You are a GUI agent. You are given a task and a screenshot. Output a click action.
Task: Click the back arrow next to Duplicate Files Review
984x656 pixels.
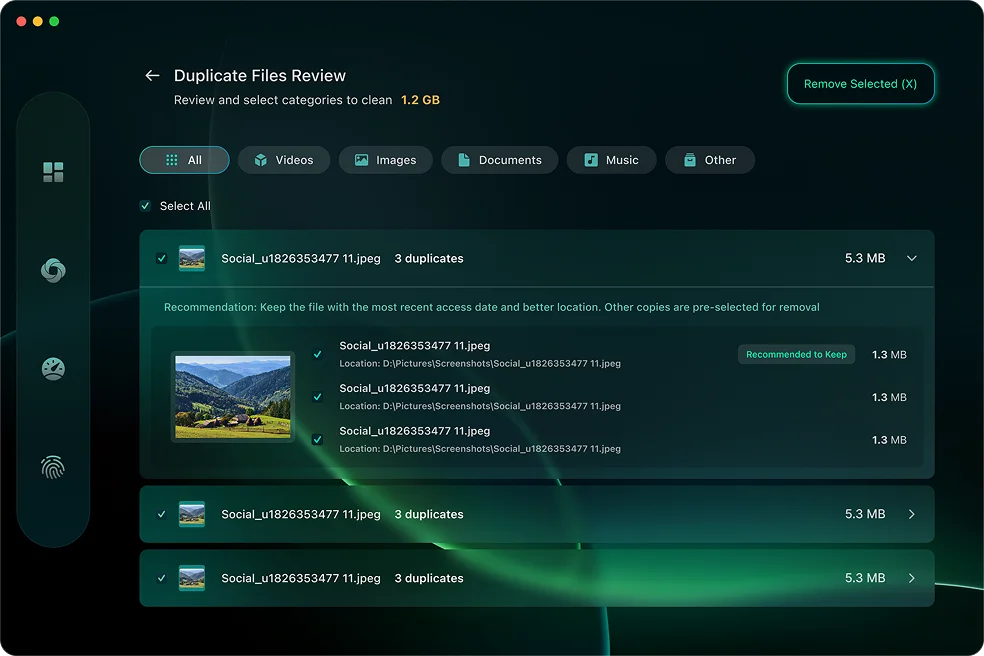click(x=151, y=75)
